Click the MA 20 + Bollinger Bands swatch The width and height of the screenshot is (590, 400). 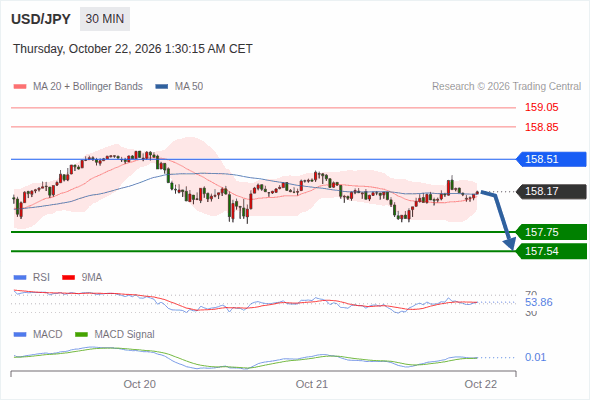click(x=20, y=87)
